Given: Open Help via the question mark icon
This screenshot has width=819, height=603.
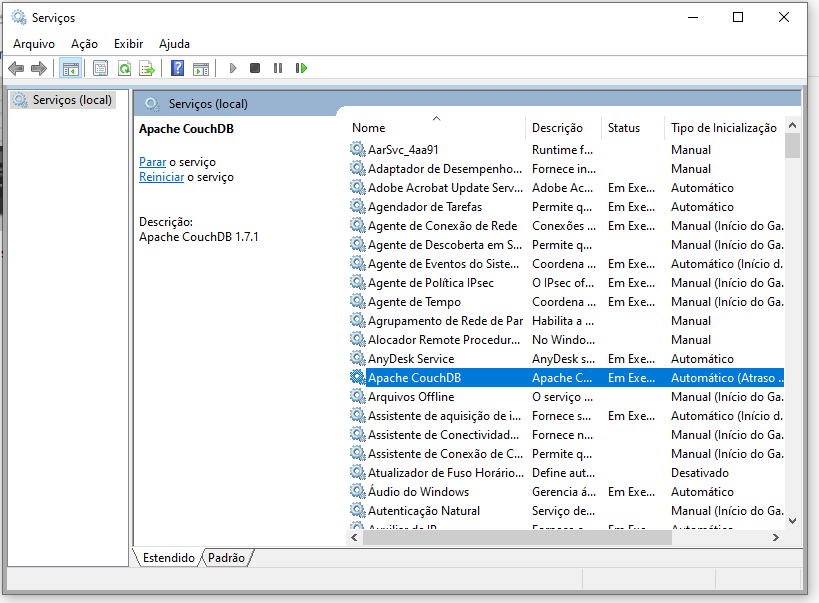Looking at the screenshot, I should click(177, 68).
